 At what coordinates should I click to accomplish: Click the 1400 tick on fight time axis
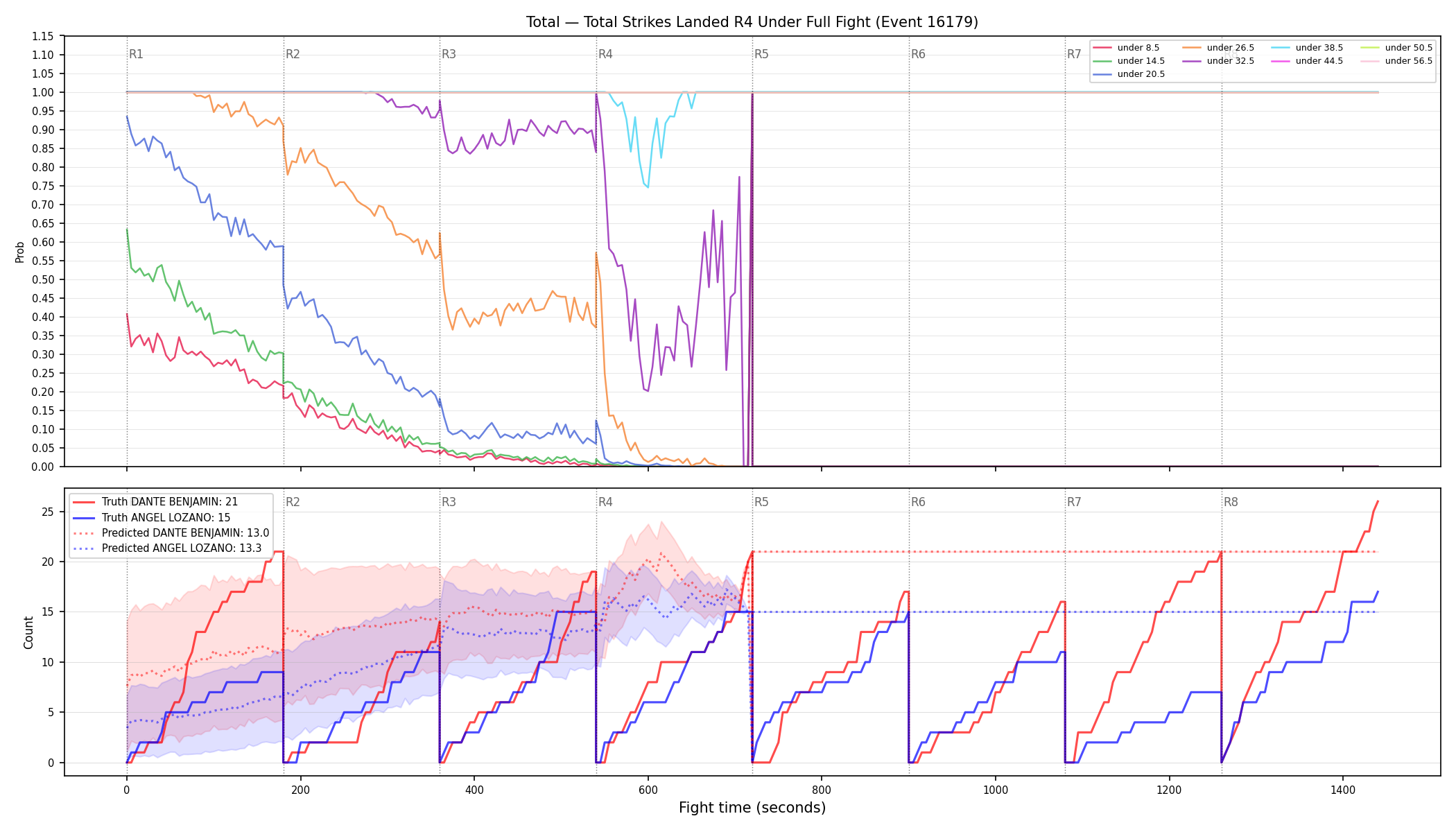(1343, 789)
